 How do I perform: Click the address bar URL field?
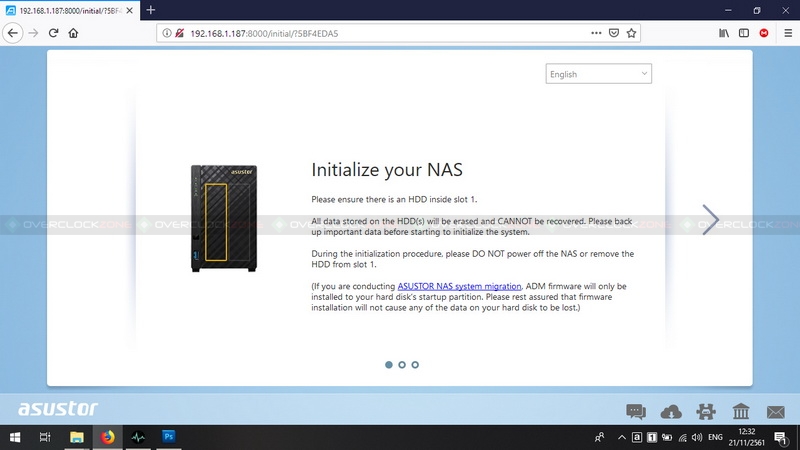tap(380, 32)
